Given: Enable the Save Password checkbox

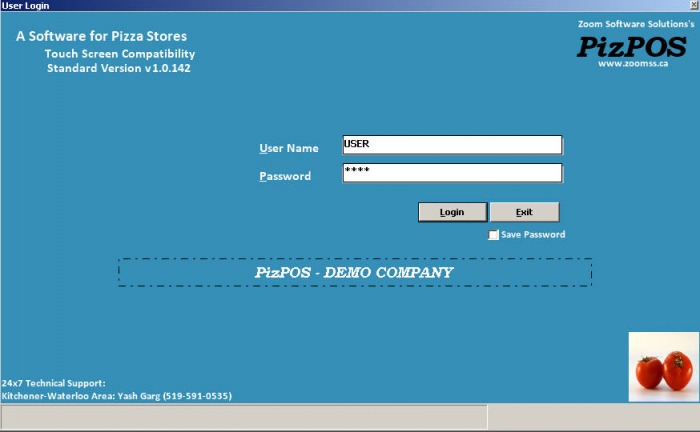Looking at the screenshot, I should (493, 235).
